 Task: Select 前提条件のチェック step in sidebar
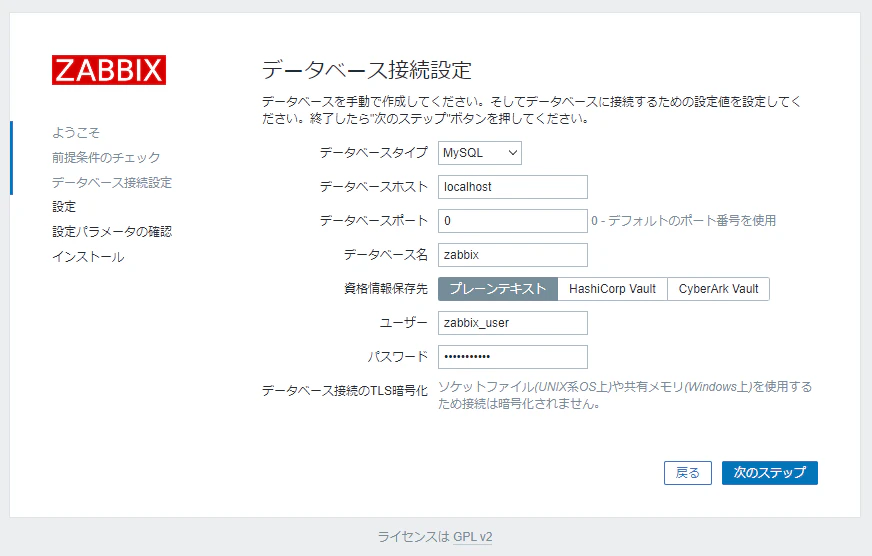[x=106, y=157]
